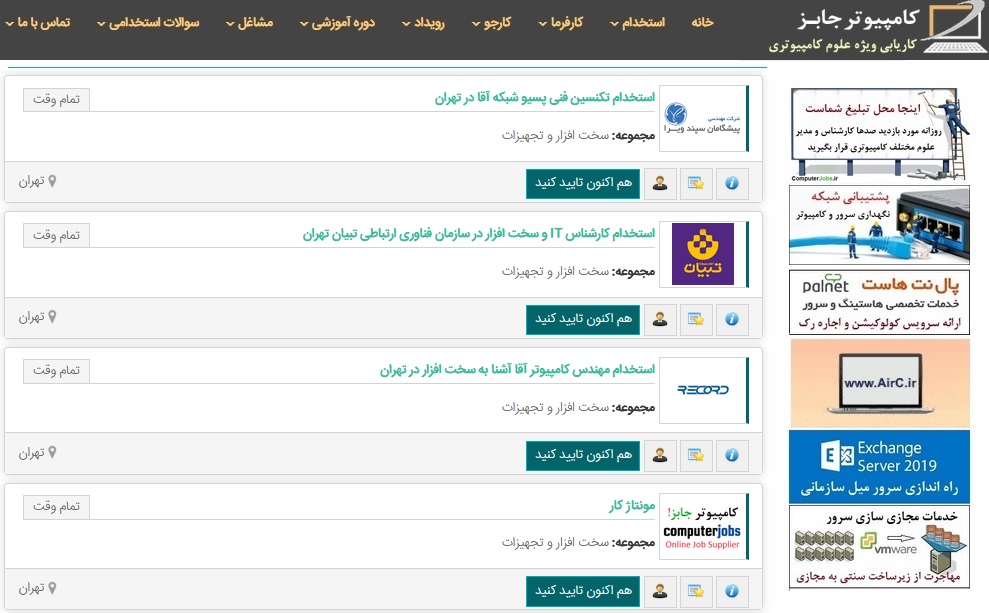Click info icon for تبیان job
The width and height of the screenshot is (989, 613).
[x=732, y=319]
